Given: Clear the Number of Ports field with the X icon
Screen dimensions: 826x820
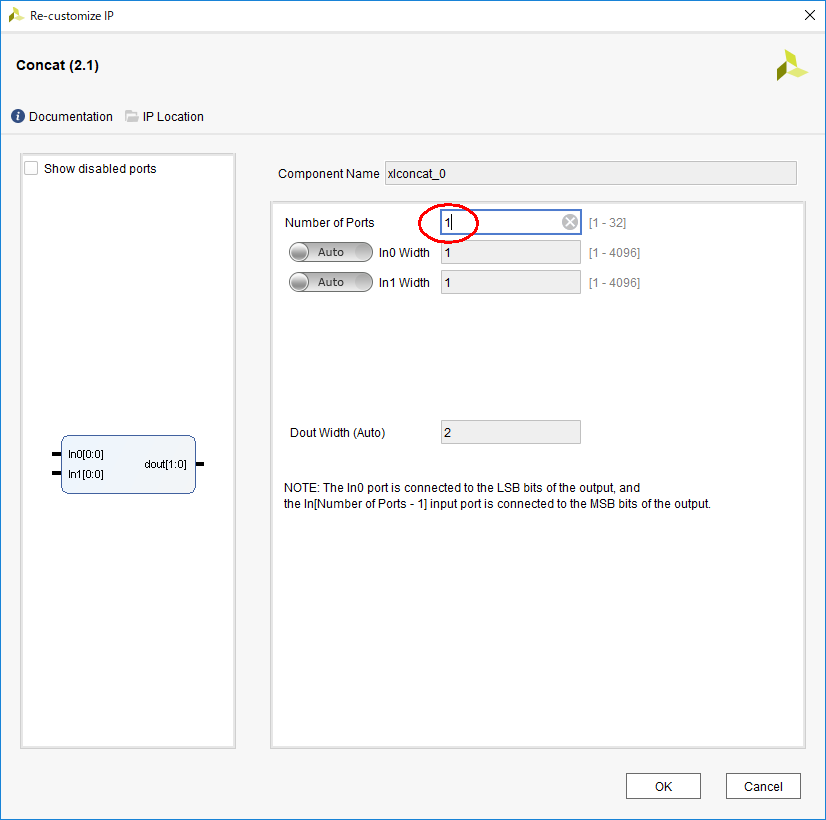Looking at the screenshot, I should point(569,222).
